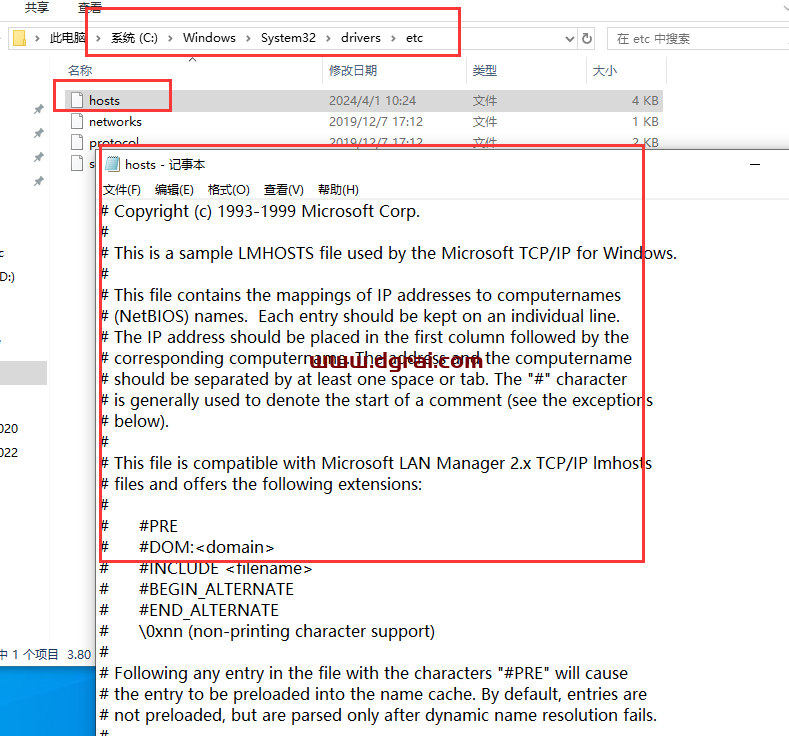Viewport: 789px width, 736px height.
Task: Sort files by 类型 column
Action: point(485,70)
